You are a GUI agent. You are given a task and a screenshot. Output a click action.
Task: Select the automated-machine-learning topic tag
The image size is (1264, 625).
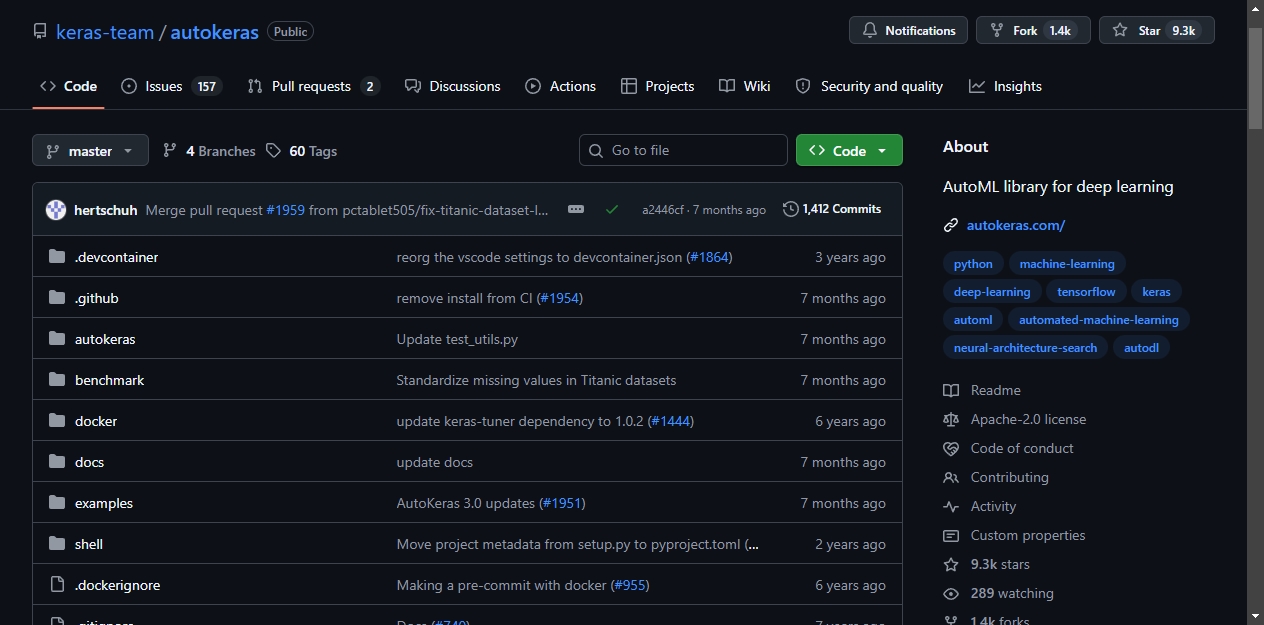click(x=1099, y=320)
